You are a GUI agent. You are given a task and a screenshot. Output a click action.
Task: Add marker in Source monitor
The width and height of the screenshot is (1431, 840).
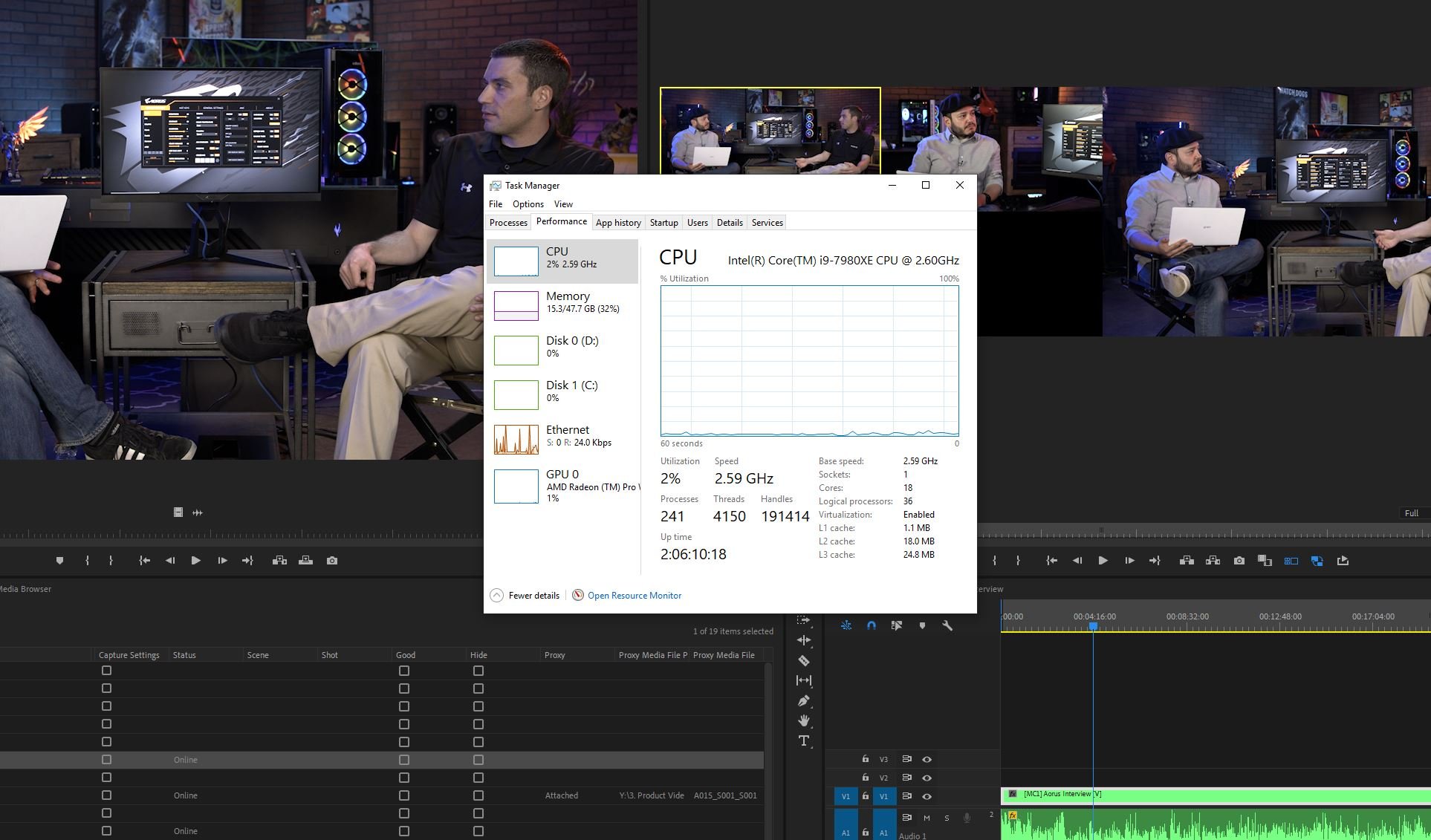tap(60, 561)
